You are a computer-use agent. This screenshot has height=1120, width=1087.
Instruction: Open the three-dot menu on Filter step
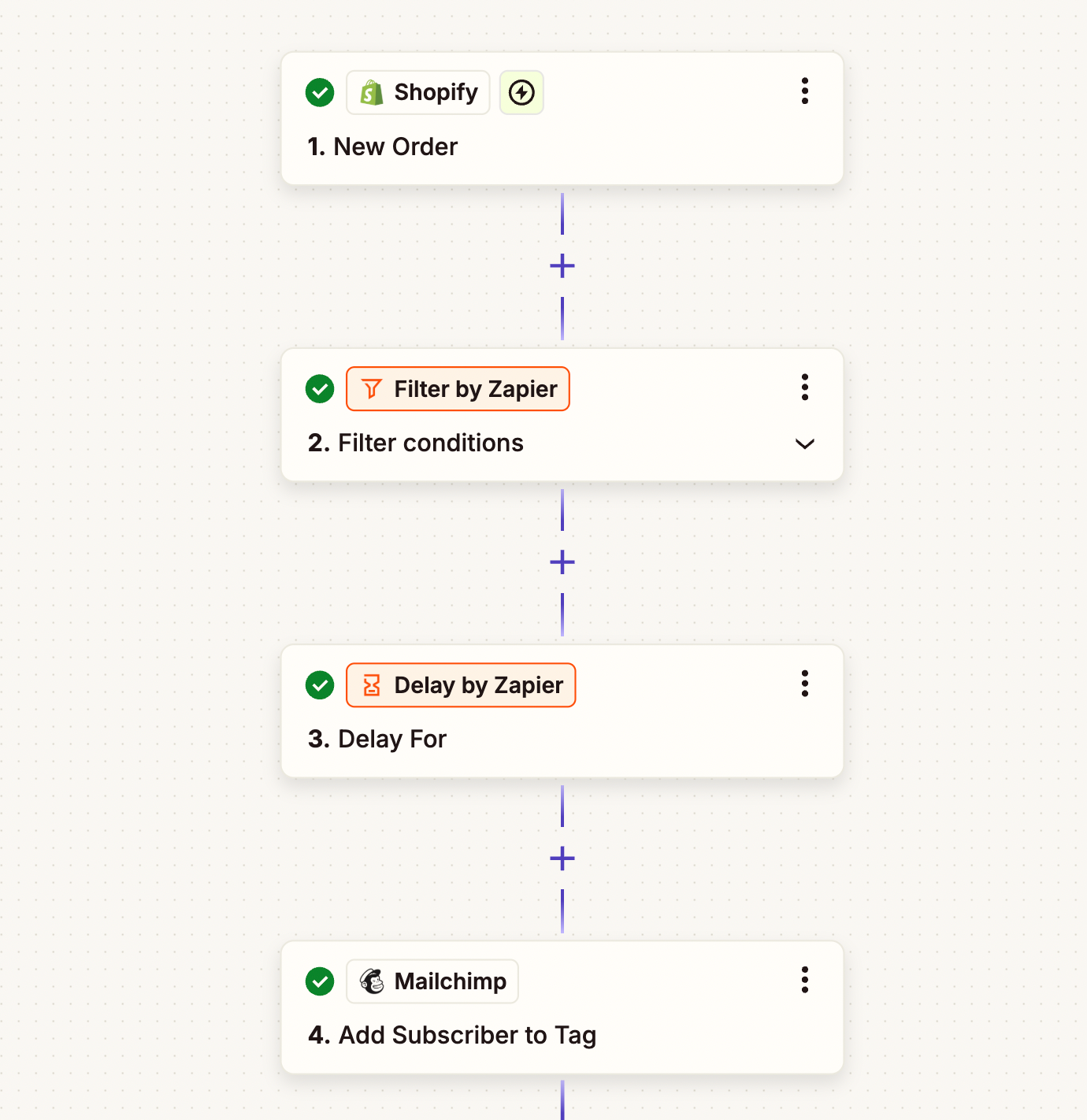click(x=804, y=388)
